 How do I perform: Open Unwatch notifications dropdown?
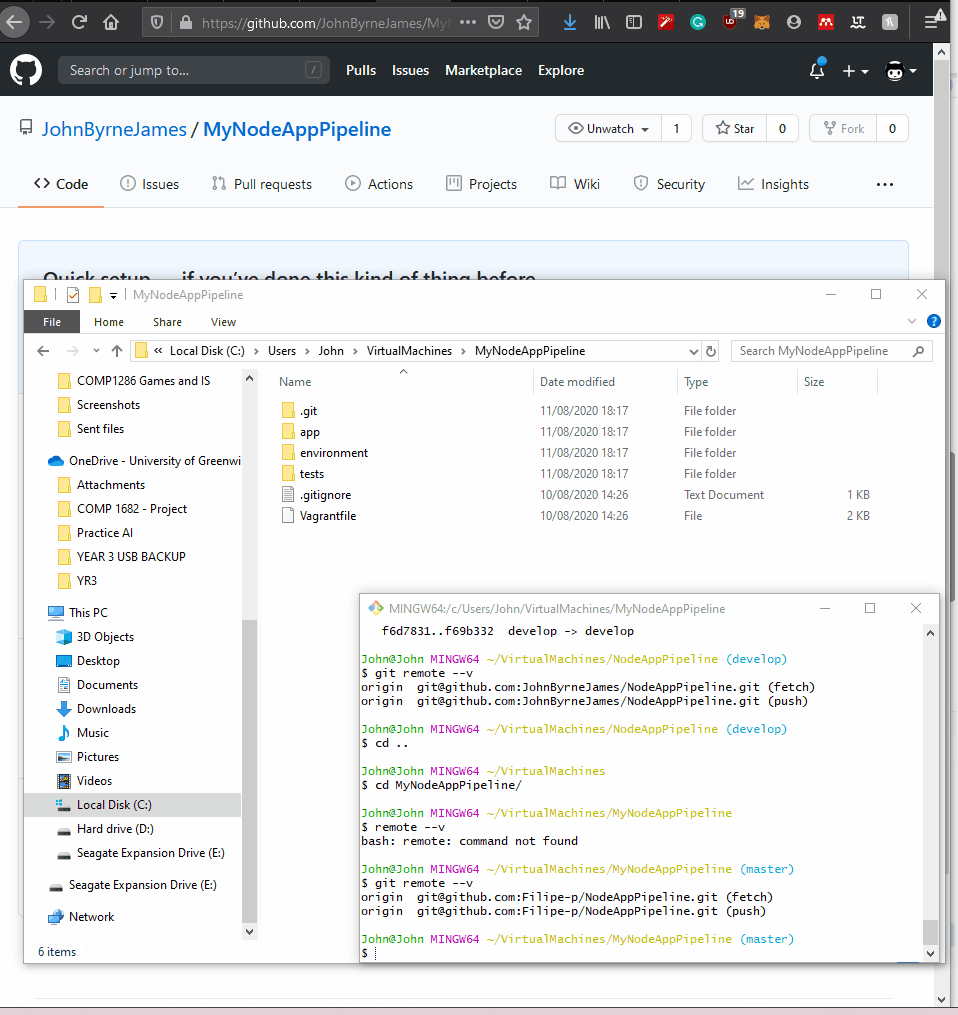pyautogui.click(x=608, y=128)
